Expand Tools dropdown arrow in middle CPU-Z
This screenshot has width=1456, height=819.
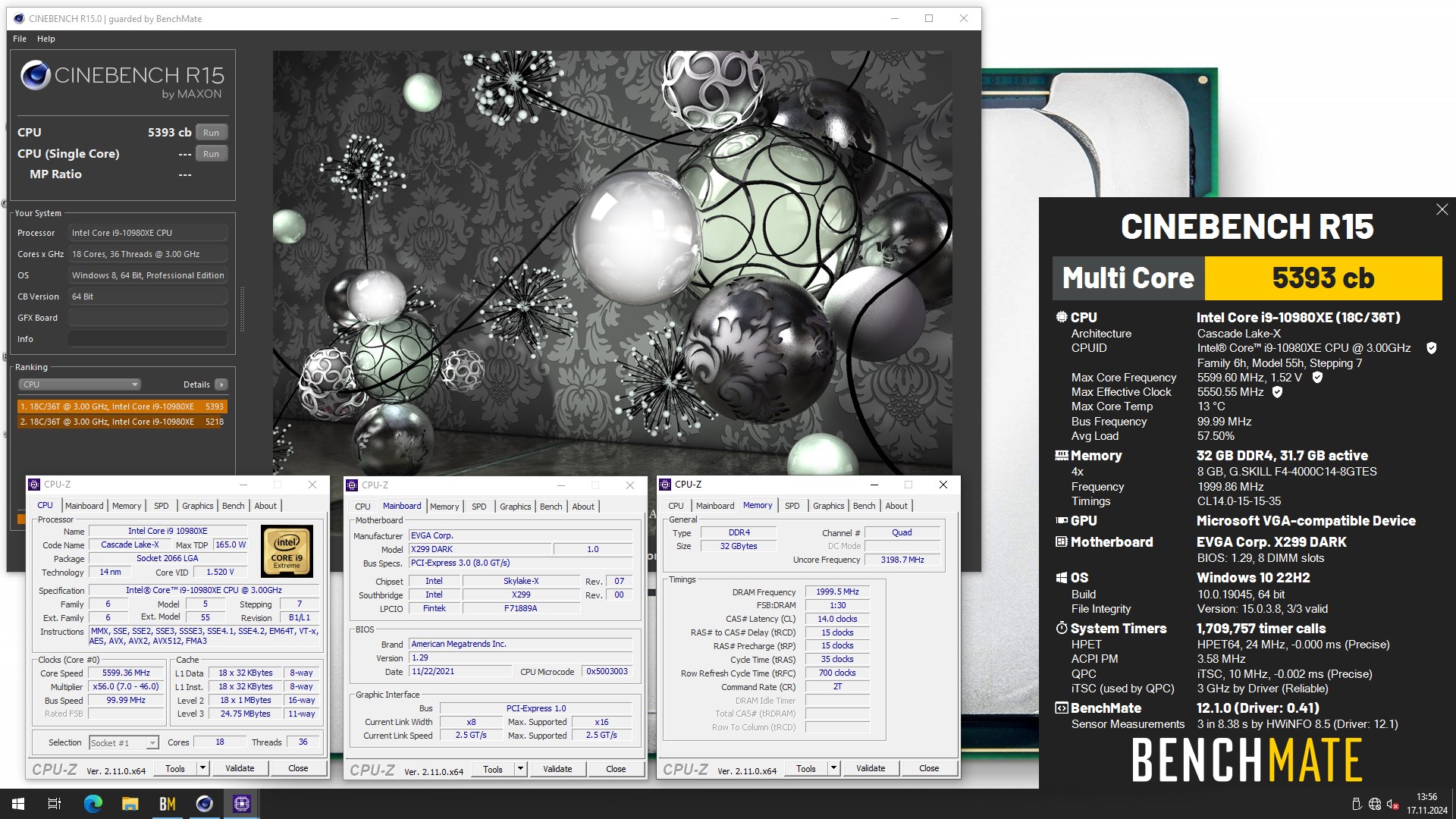[520, 769]
